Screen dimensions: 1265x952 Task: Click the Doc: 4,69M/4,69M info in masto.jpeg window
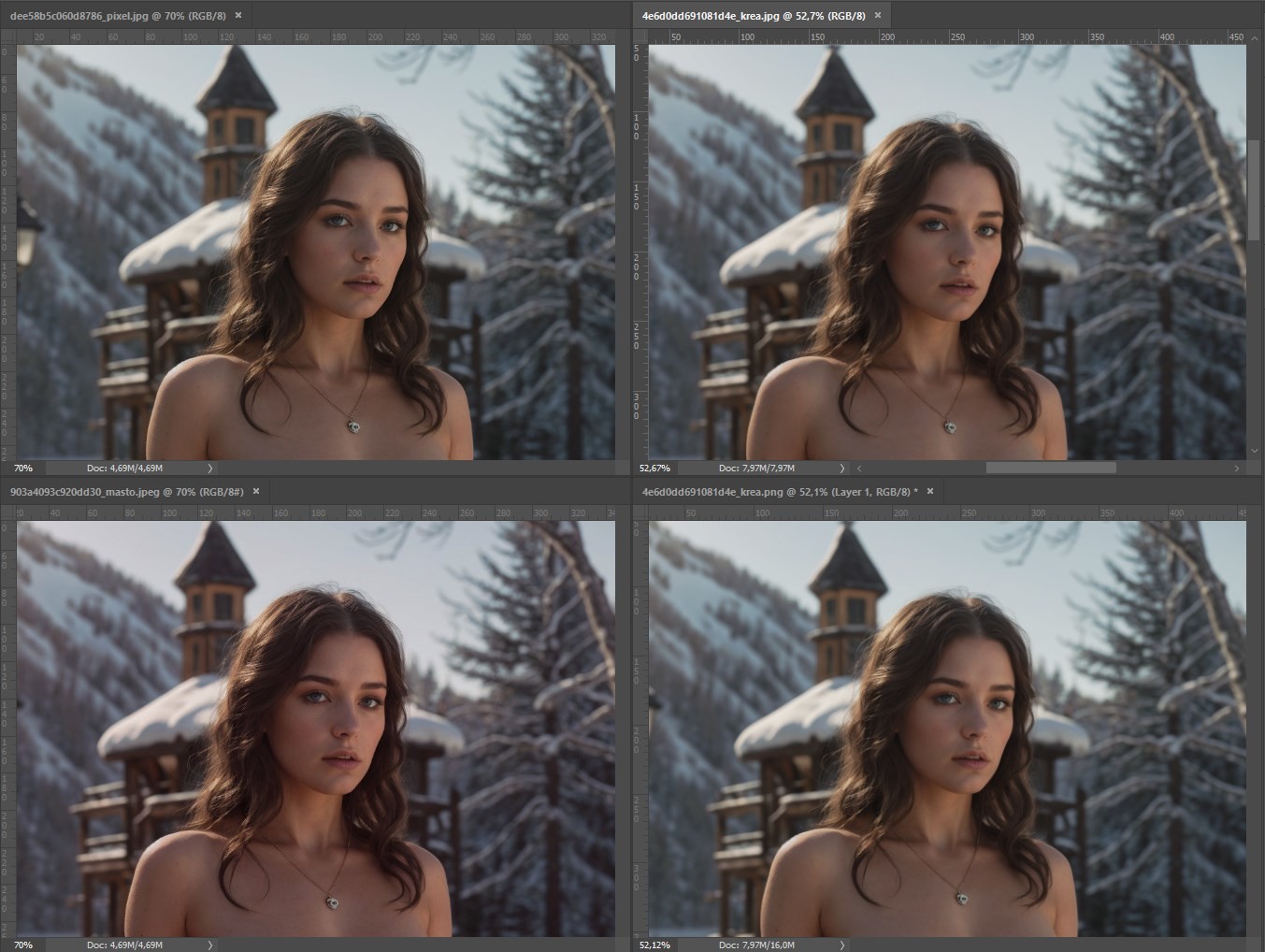pos(124,945)
